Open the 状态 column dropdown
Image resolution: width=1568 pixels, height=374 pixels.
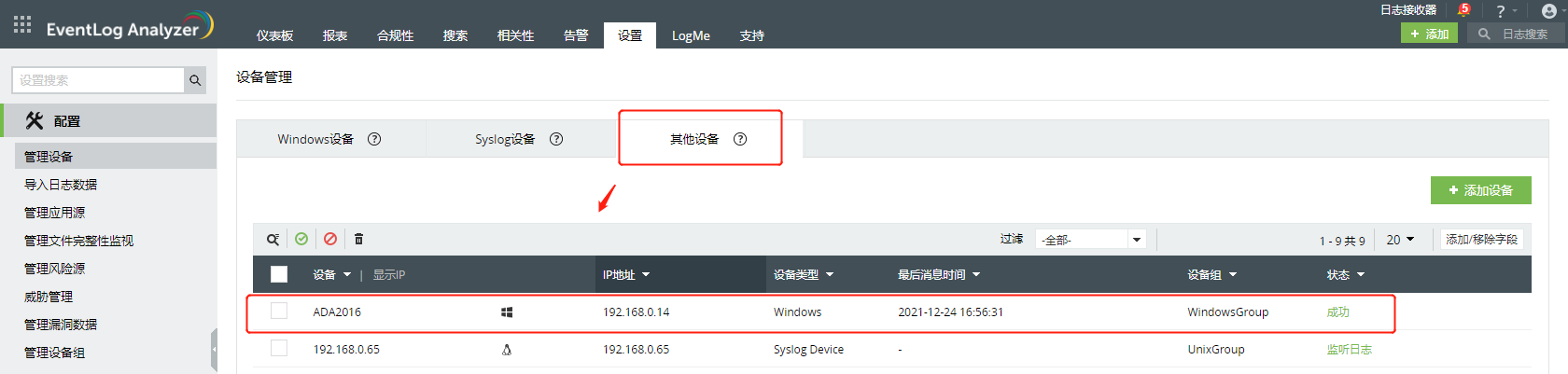click(1361, 275)
